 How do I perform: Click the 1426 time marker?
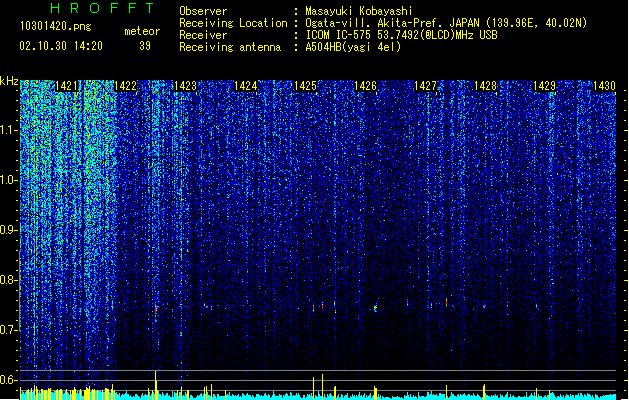point(365,86)
